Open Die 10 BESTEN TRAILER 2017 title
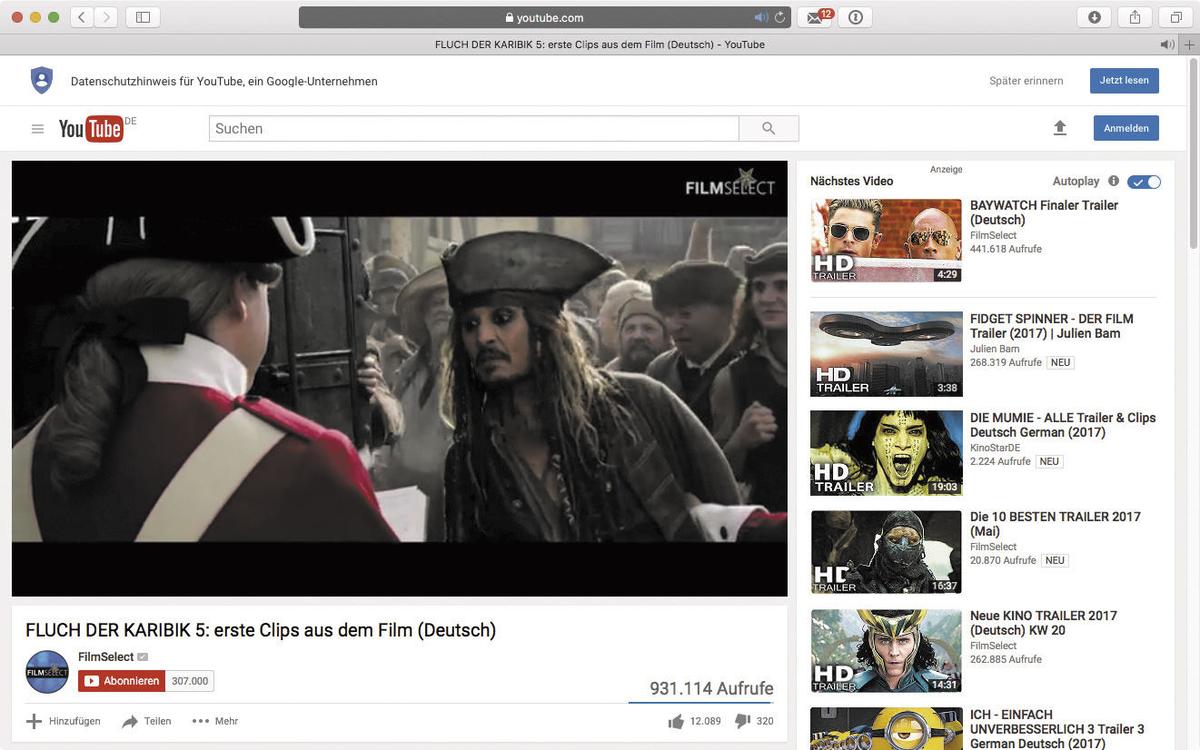 (1055, 524)
